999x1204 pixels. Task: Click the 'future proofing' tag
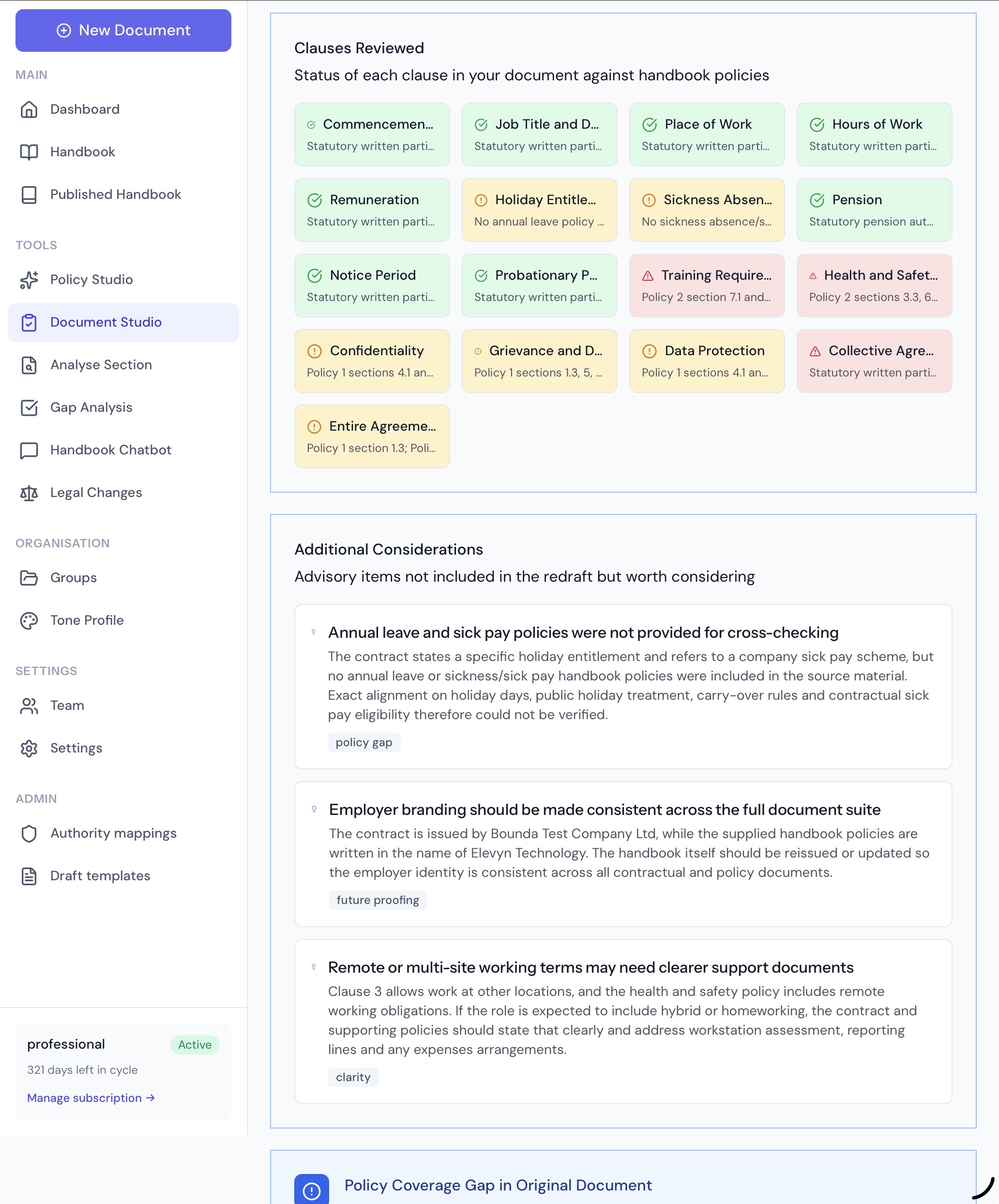378,900
